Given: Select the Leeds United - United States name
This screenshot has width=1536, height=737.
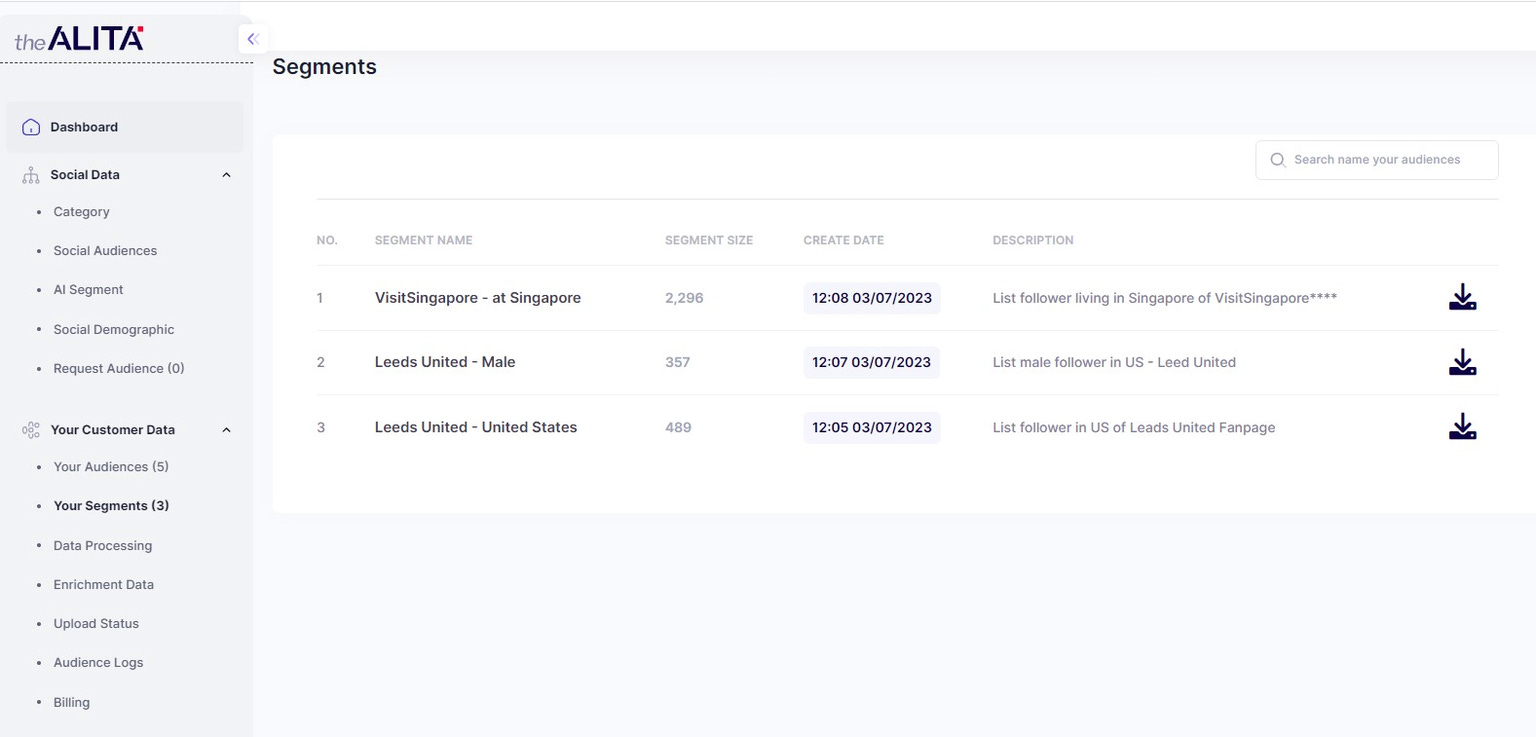Looking at the screenshot, I should [476, 427].
